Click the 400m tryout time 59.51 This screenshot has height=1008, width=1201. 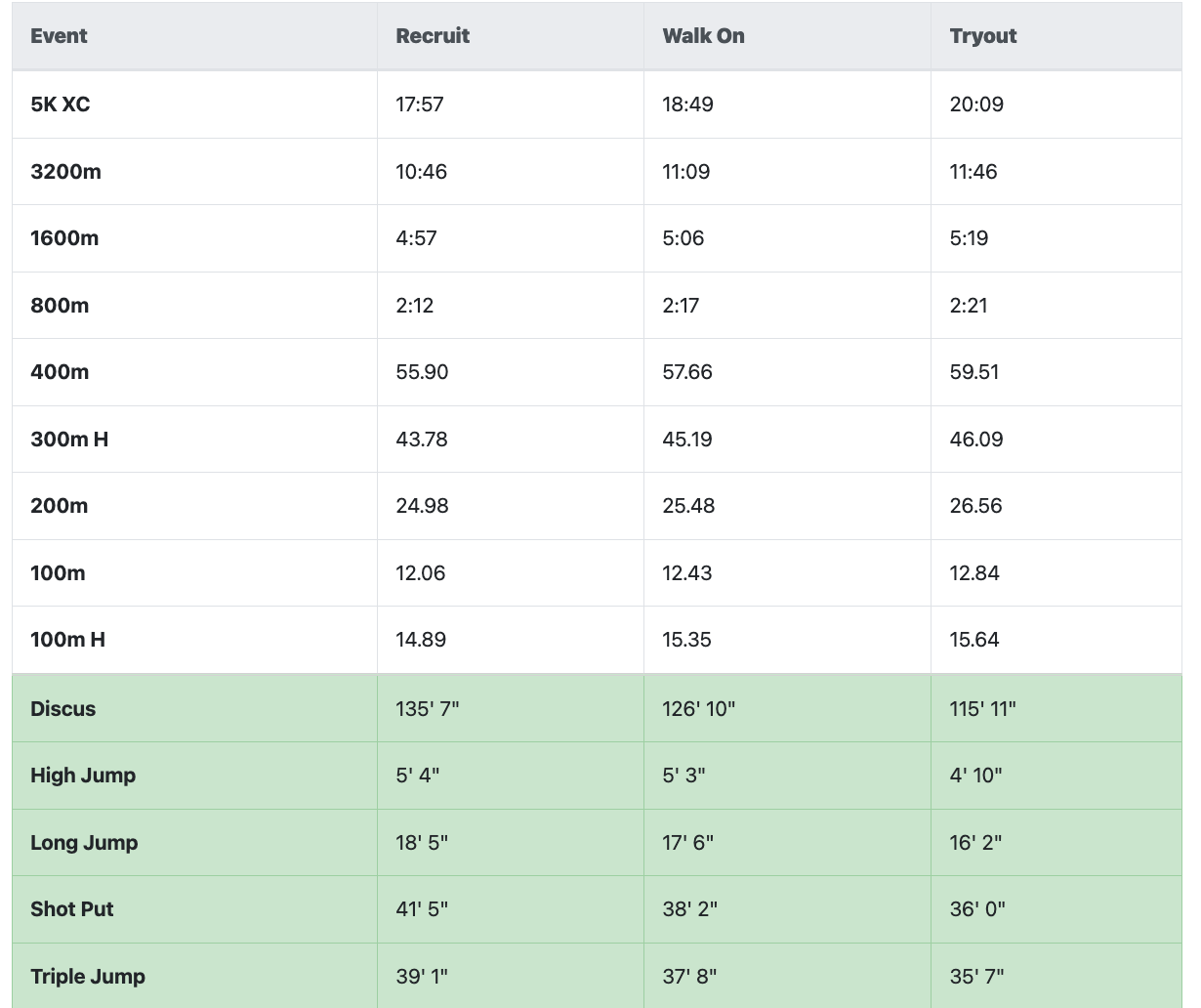974,372
